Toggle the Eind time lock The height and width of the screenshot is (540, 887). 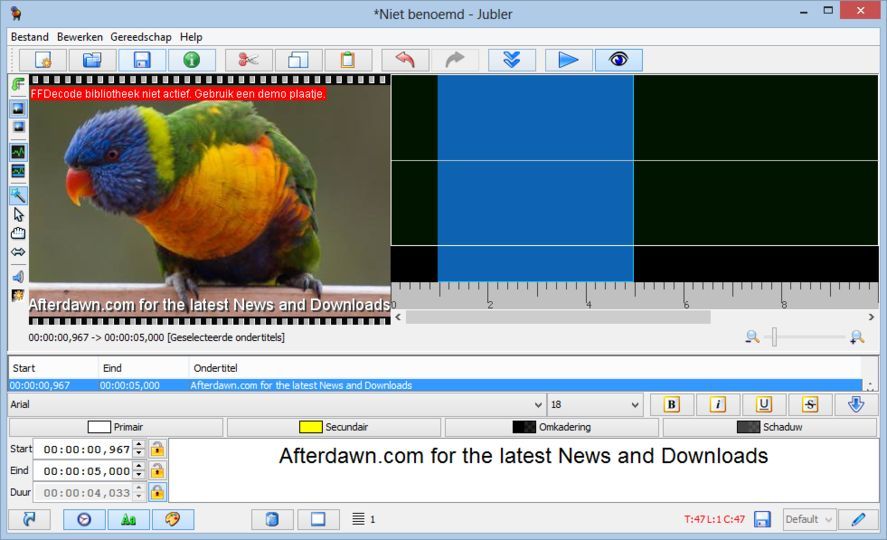pos(157,471)
